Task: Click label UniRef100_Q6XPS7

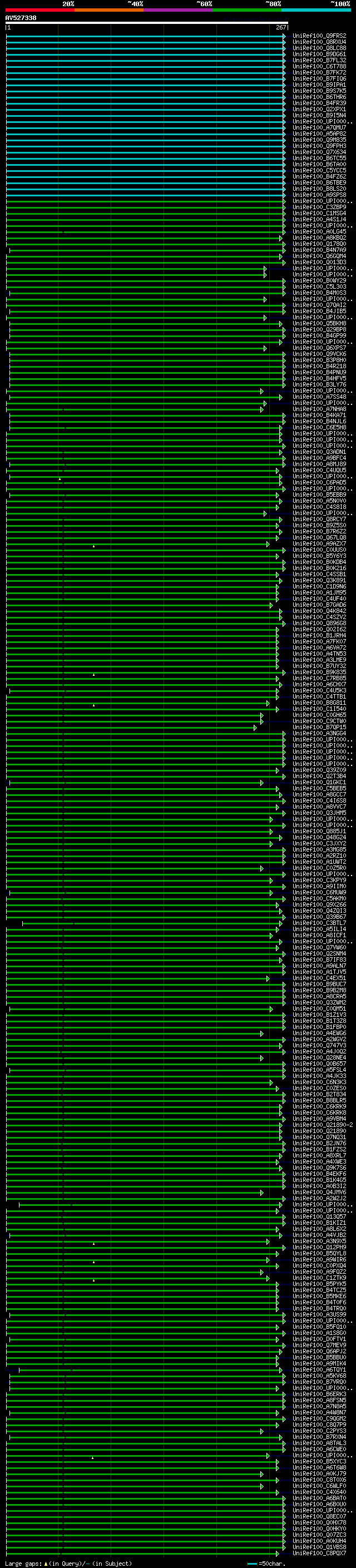Action: click(x=319, y=348)
